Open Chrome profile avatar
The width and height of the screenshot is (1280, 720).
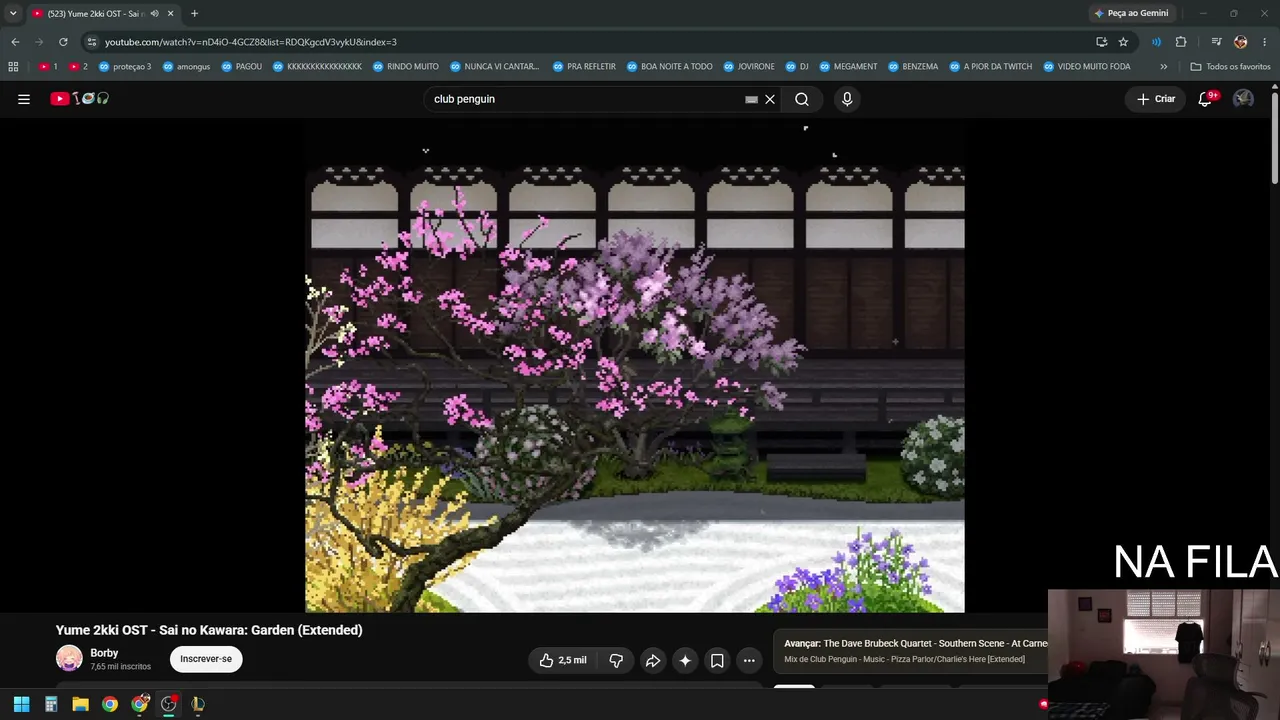tap(1241, 42)
